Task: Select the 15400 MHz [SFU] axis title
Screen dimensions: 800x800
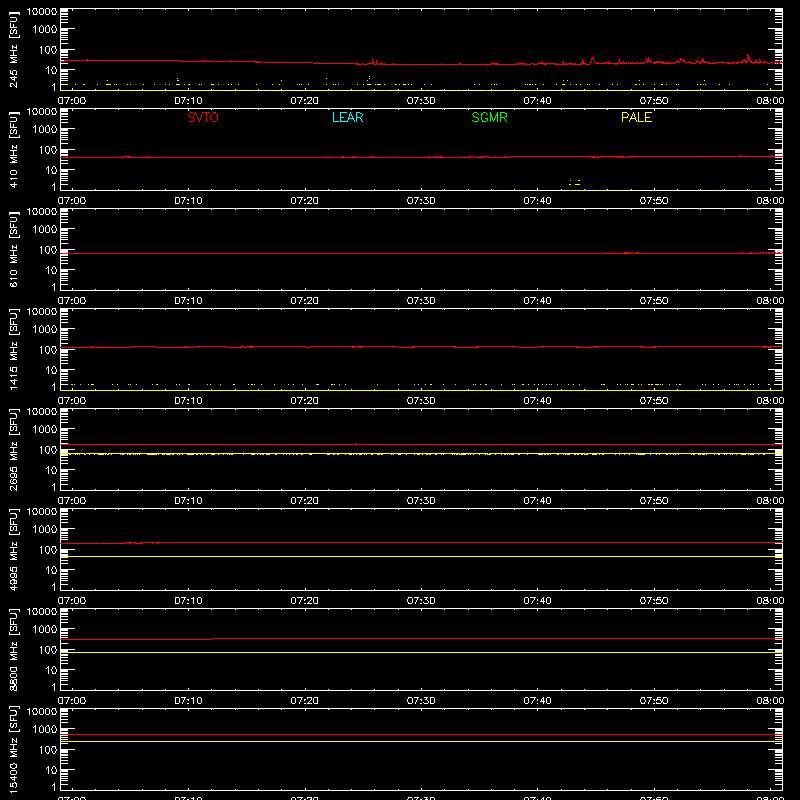Action: pyautogui.click(x=13, y=750)
